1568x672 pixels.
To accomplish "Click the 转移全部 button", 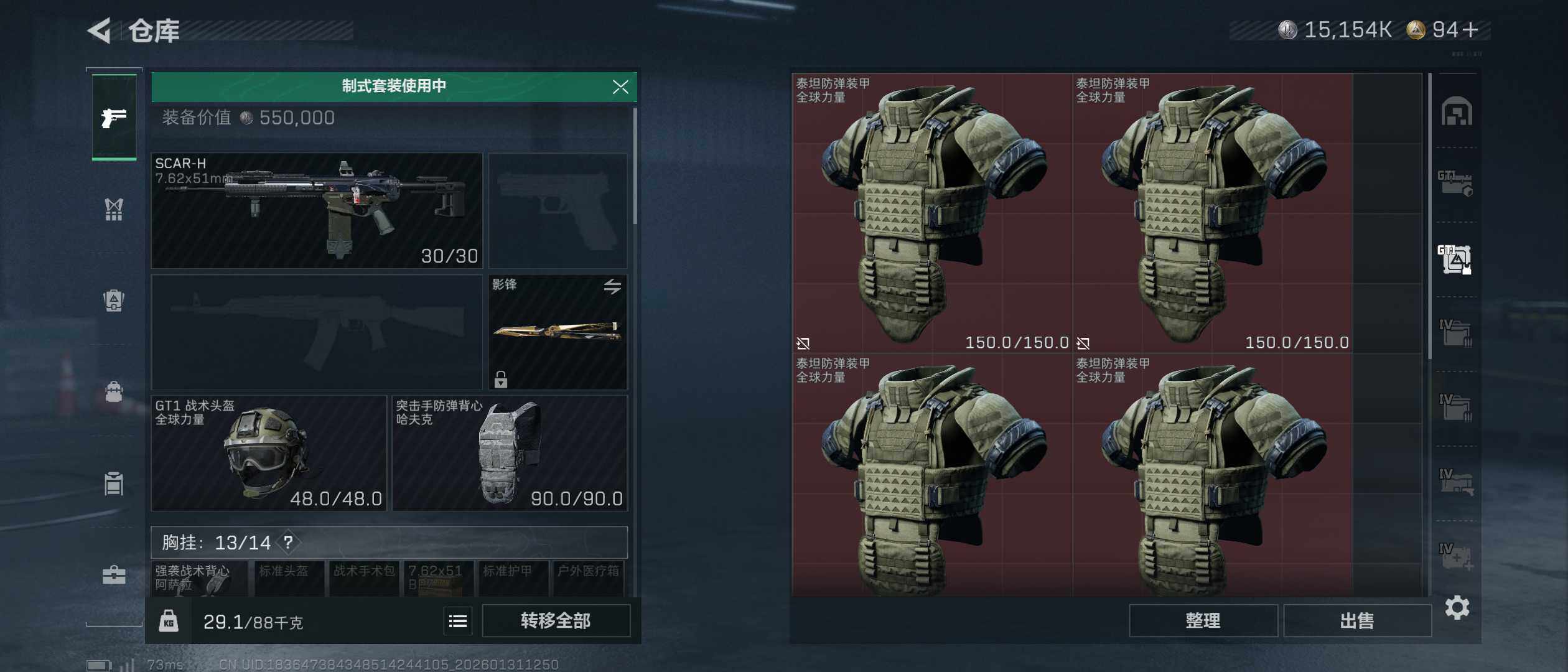I will pos(556,620).
